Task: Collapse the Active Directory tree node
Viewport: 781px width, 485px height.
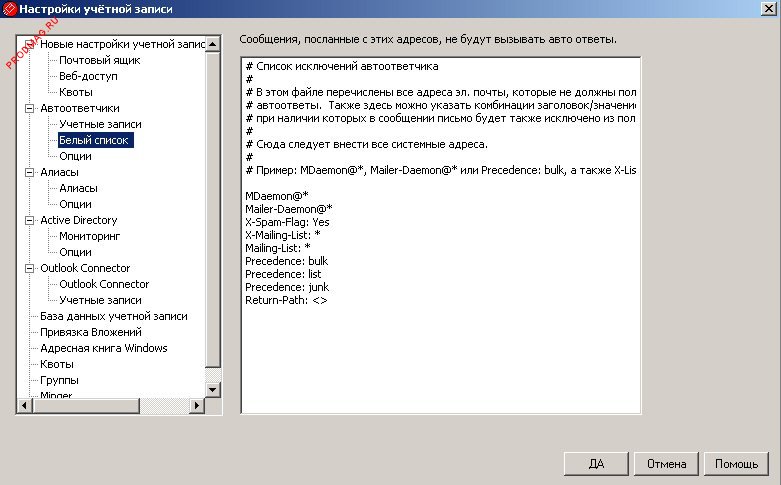Action: click(x=29, y=220)
